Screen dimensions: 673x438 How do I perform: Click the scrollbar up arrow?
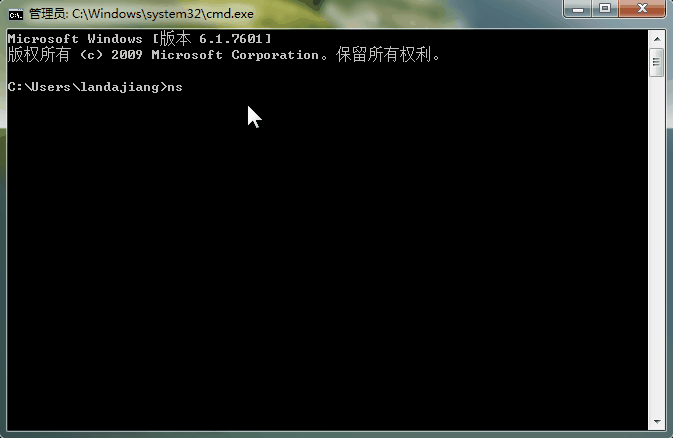(x=657, y=39)
